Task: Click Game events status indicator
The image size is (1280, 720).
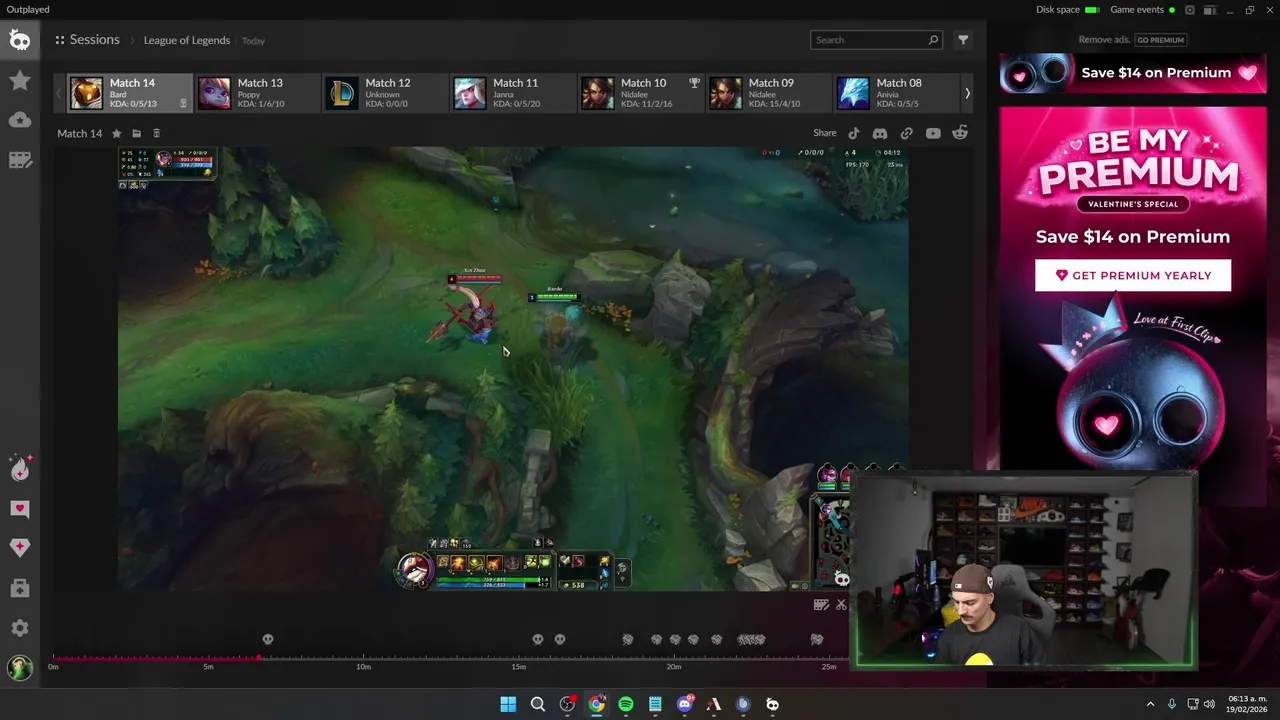Action: (x=1142, y=10)
